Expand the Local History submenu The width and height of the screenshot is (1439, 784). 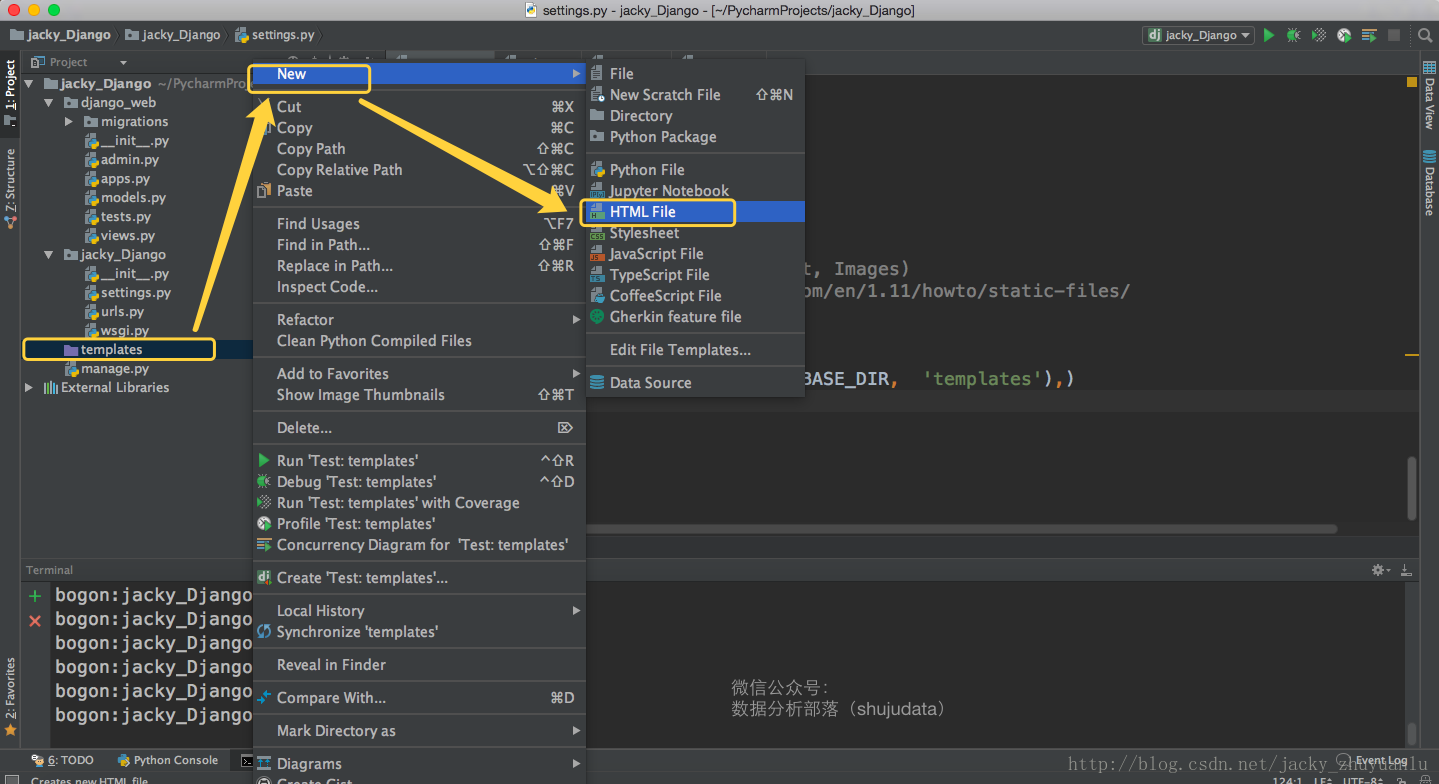419,611
